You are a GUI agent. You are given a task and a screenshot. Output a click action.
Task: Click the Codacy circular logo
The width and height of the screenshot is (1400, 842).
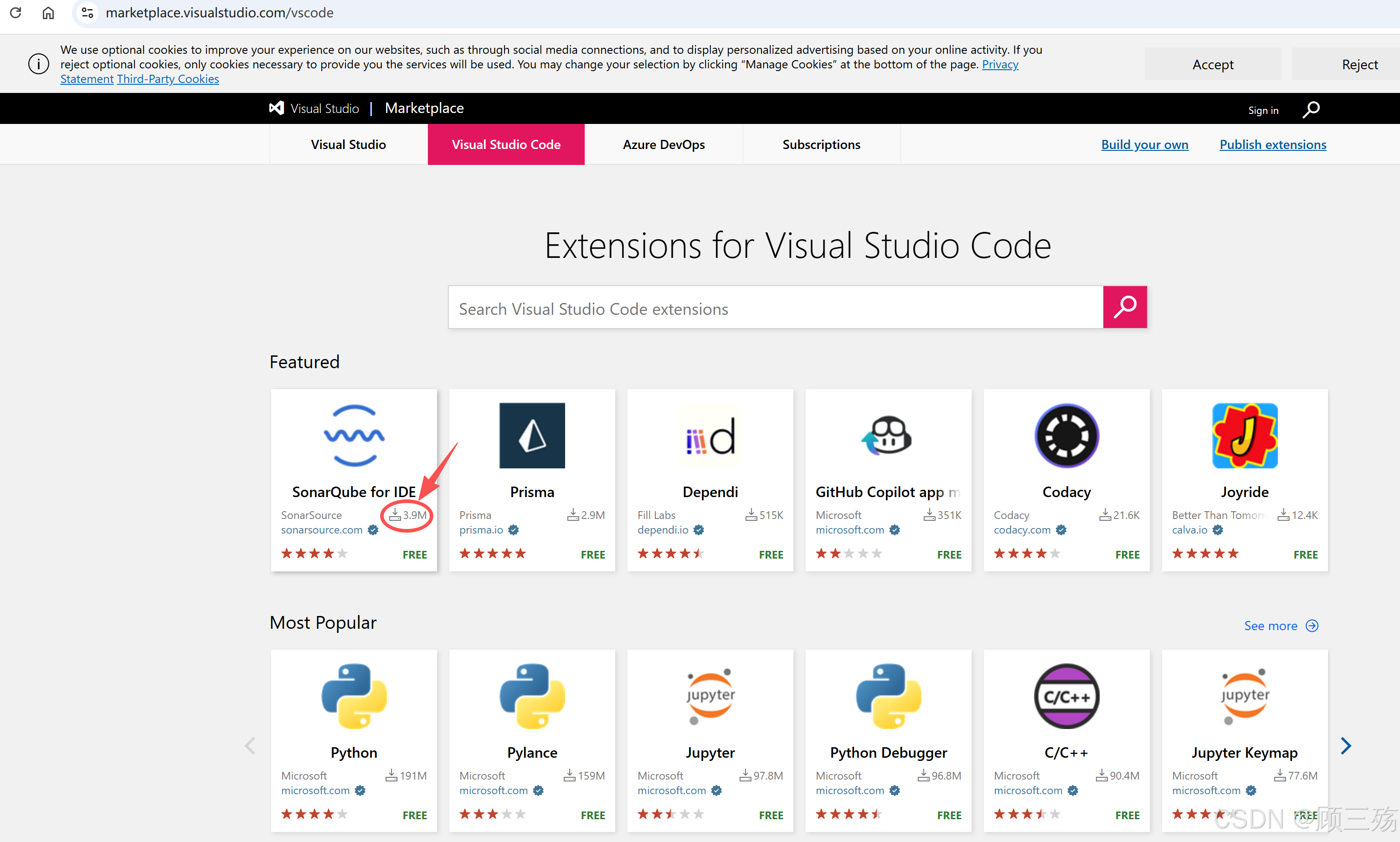[x=1066, y=435]
